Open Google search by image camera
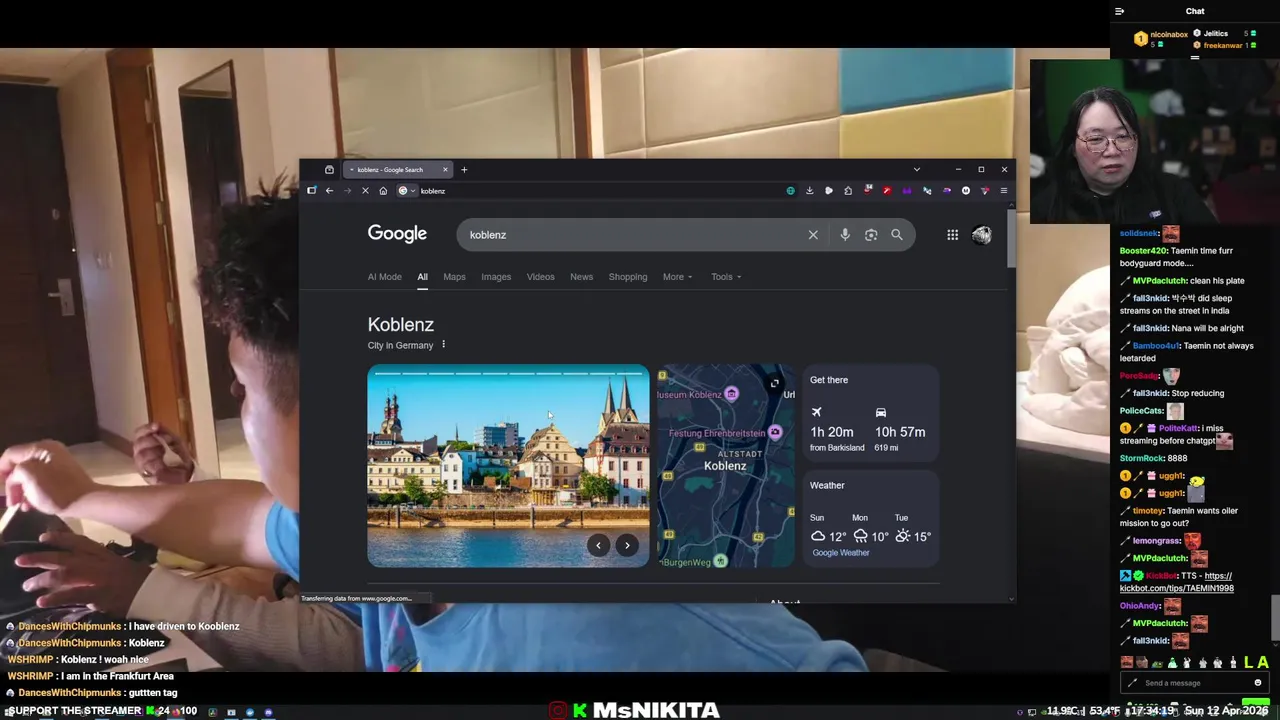The image size is (1280, 720). click(x=871, y=235)
